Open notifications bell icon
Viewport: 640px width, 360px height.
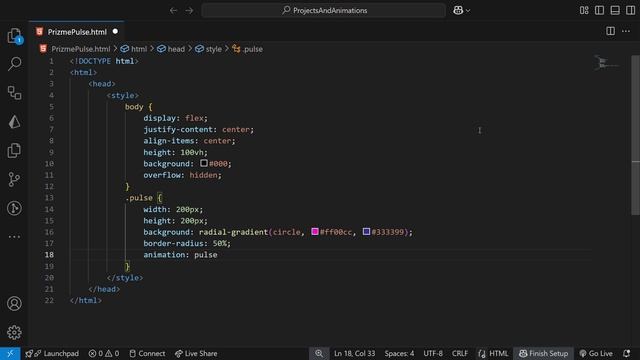click(627, 353)
